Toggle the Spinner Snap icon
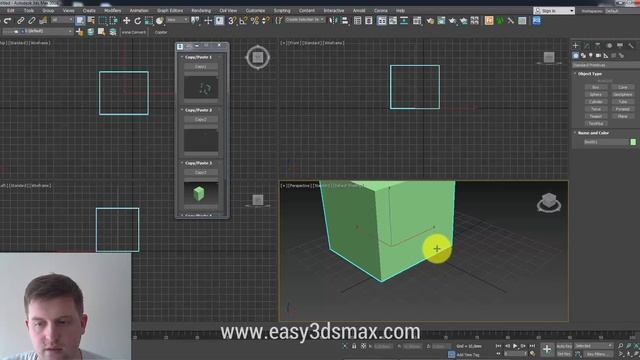This screenshot has height=360, width=640. 266,20
